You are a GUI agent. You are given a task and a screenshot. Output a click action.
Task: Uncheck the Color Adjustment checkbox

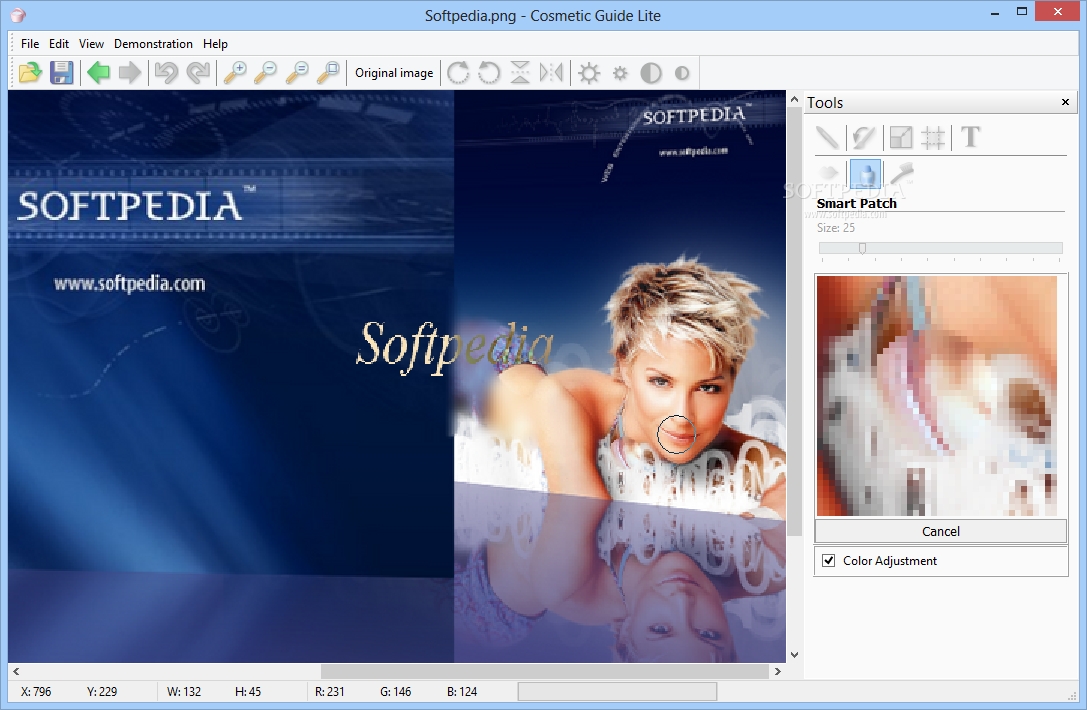(x=828, y=560)
